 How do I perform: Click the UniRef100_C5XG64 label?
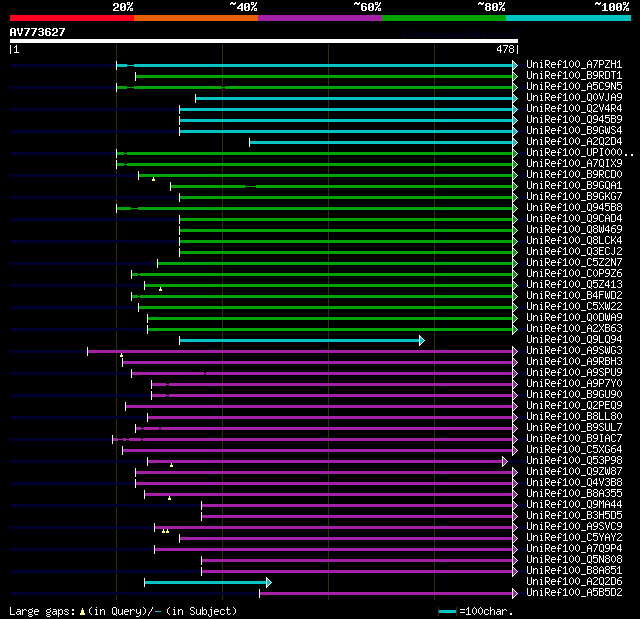(574, 450)
